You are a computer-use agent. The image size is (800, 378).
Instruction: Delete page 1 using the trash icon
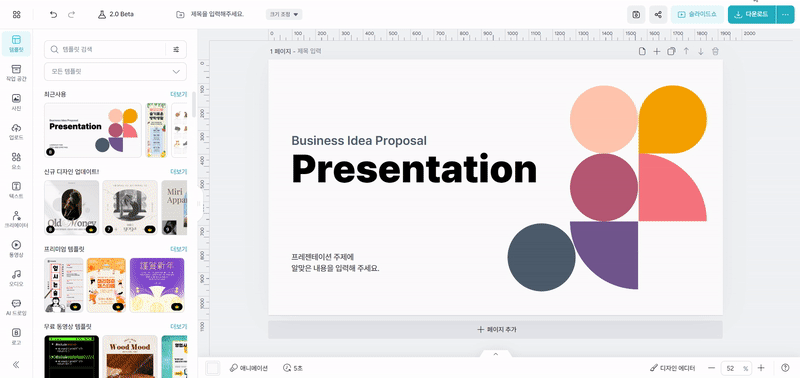click(715, 51)
